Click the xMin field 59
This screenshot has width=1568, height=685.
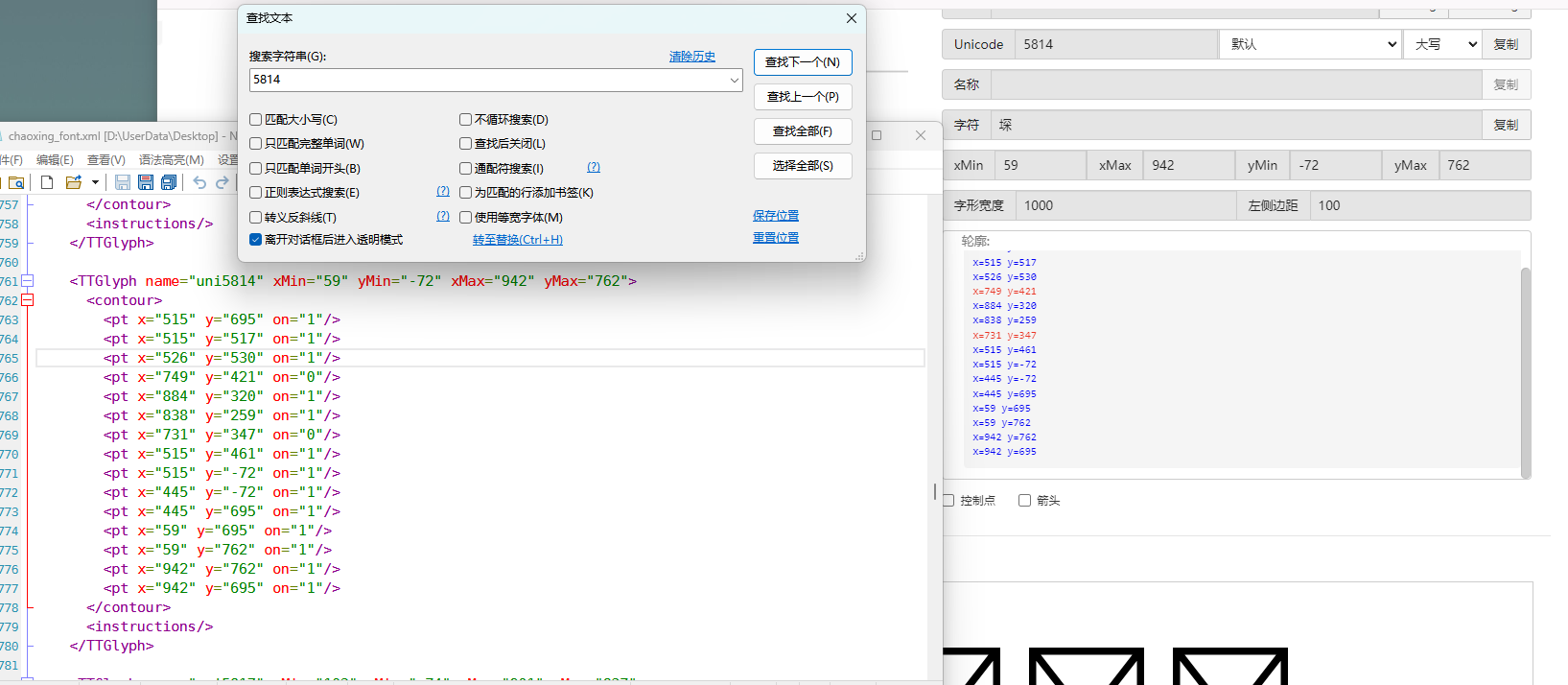1041,165
